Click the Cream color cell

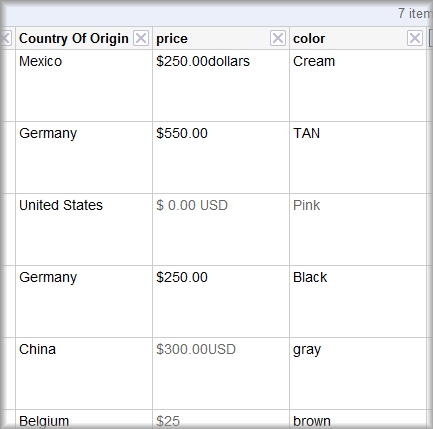358,86
